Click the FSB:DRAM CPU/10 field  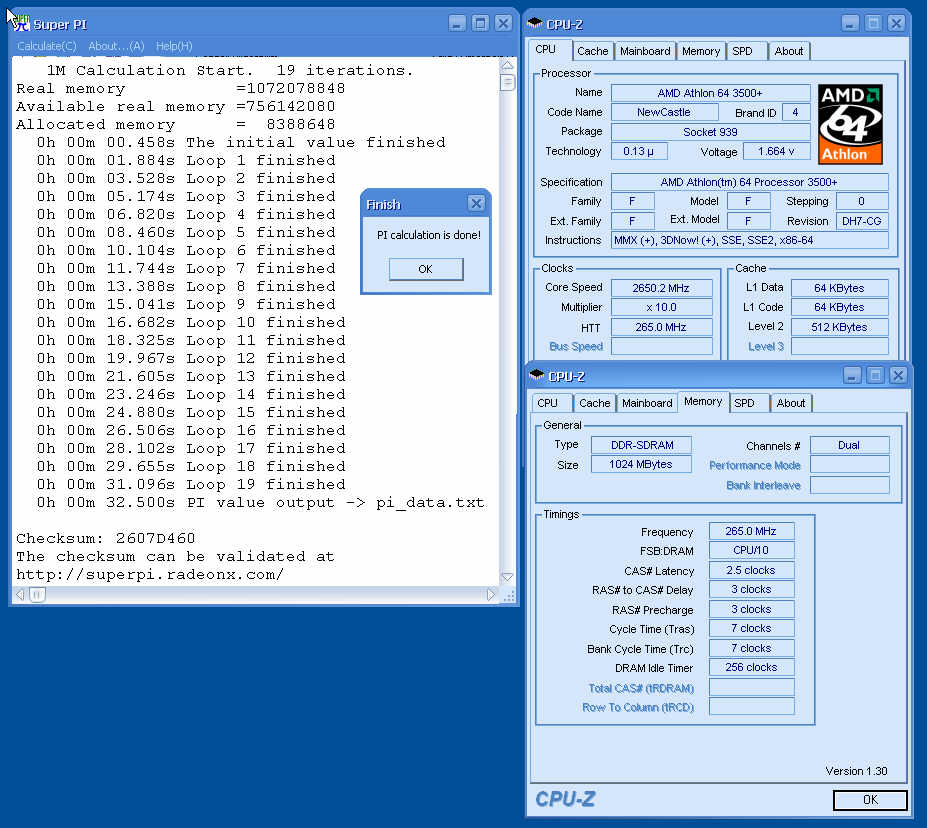pos(751,550)
